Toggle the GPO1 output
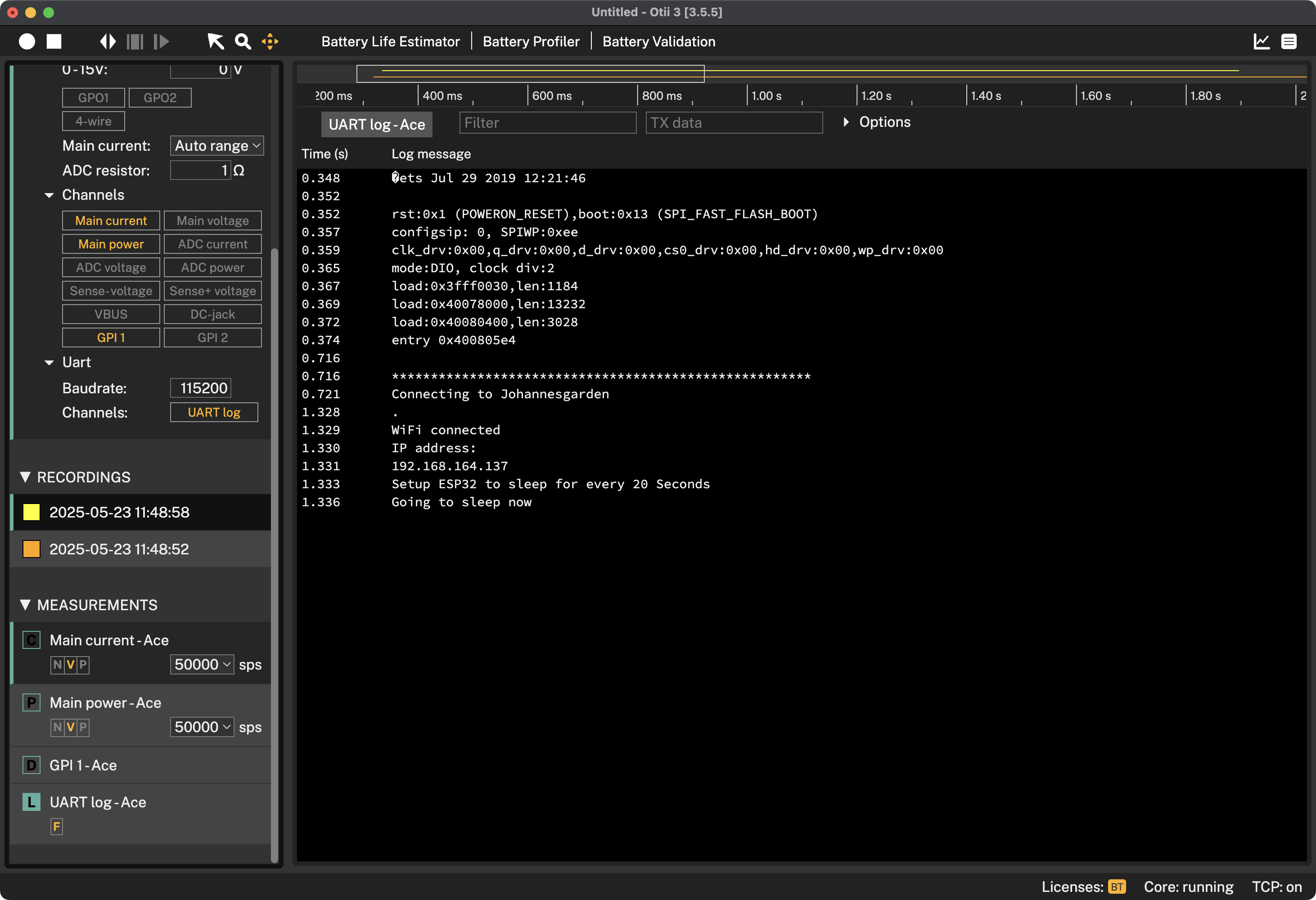Image resolution: width=1316 pixels, height=900 pixels. (94, 97)
